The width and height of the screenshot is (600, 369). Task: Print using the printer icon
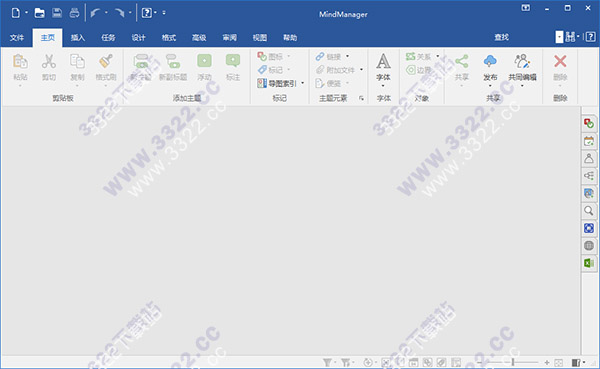pos(74,13)
